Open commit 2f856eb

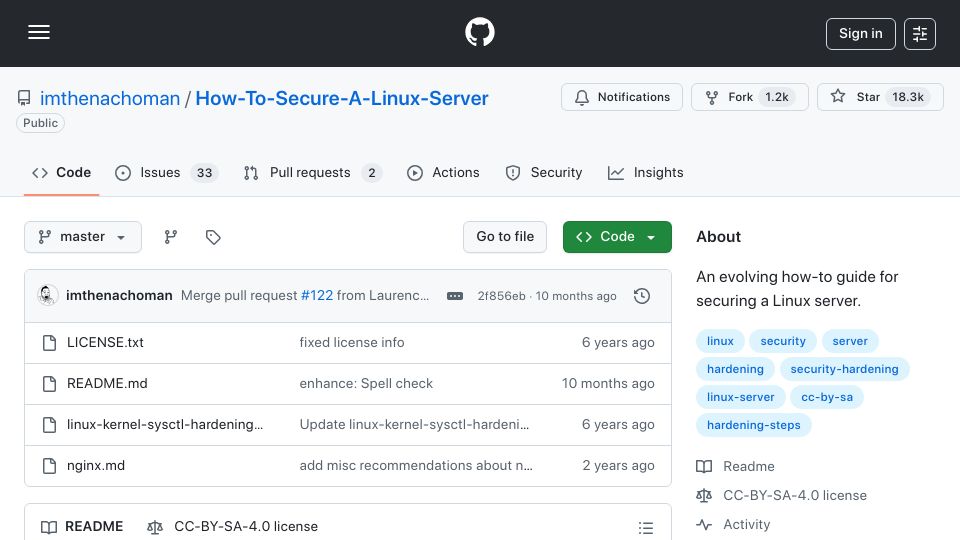(501, 296)
